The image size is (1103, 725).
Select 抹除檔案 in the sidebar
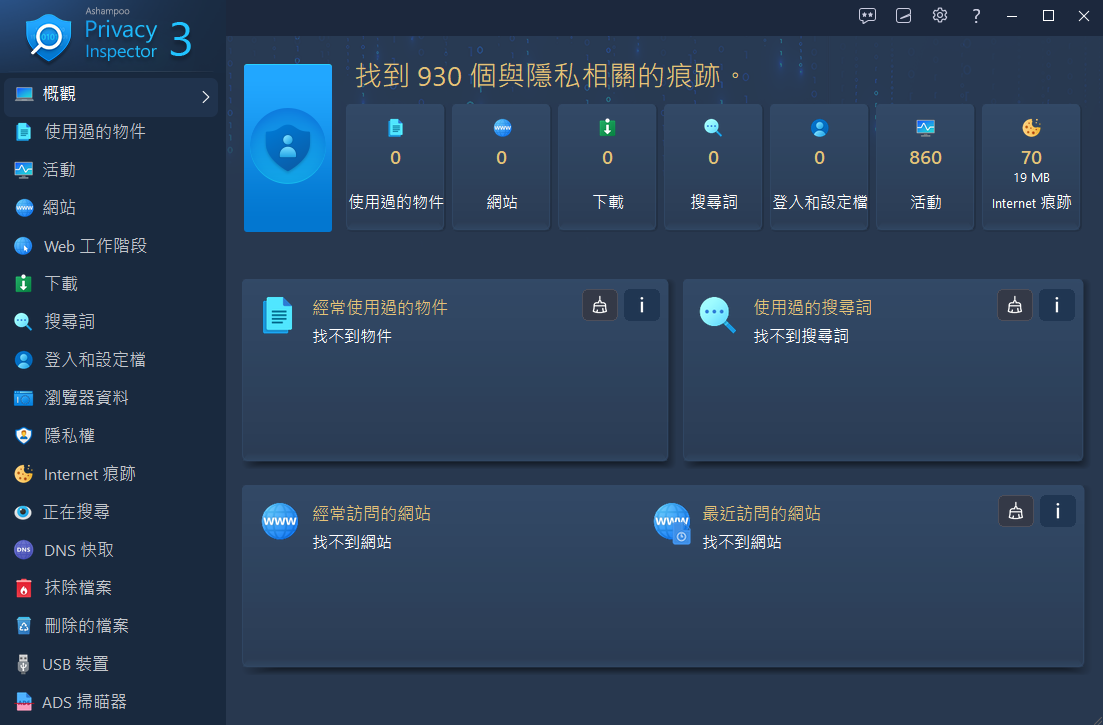[78, 588]
